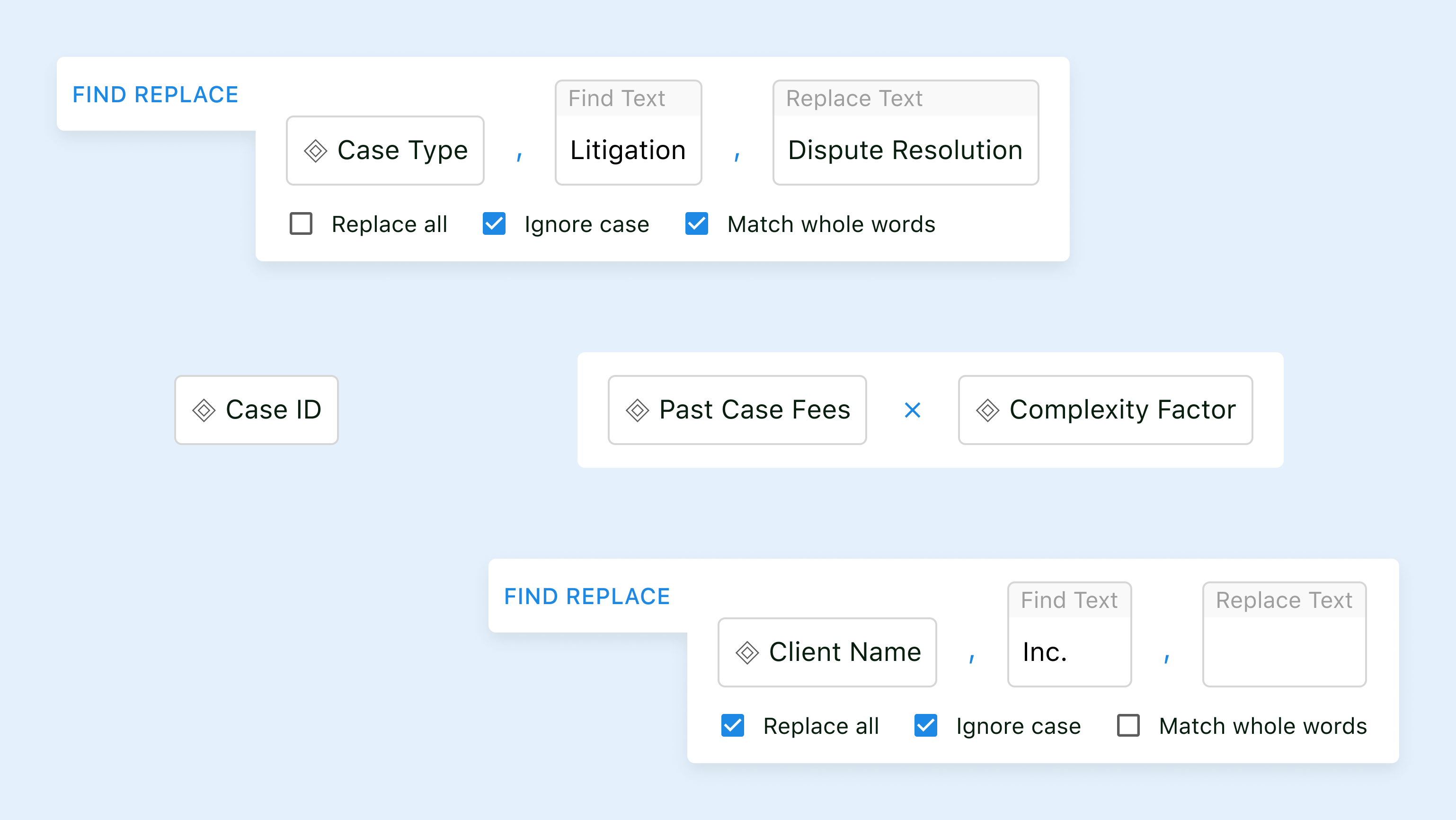The width and height of the screenshot is (1456, 820).
Task: Click the lower FIND REPLACE function label
Action: [586, 596]
